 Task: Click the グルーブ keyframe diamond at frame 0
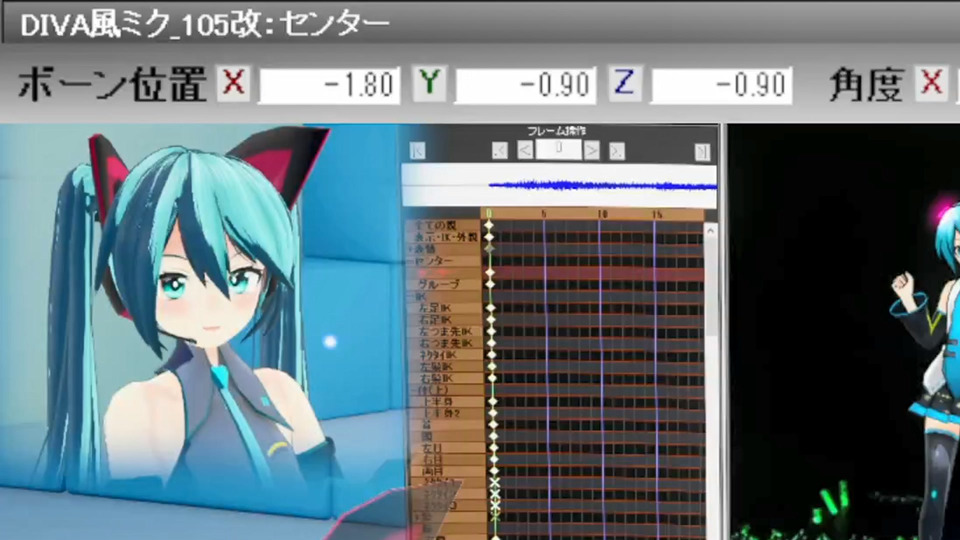[490, 284]
